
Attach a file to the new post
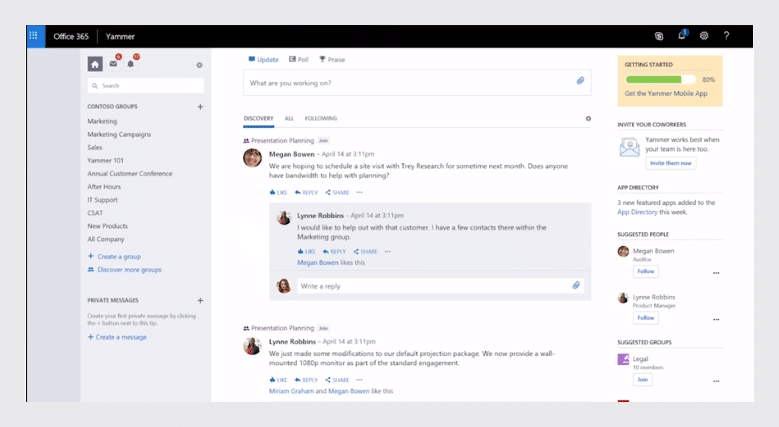tap(580, 81)
